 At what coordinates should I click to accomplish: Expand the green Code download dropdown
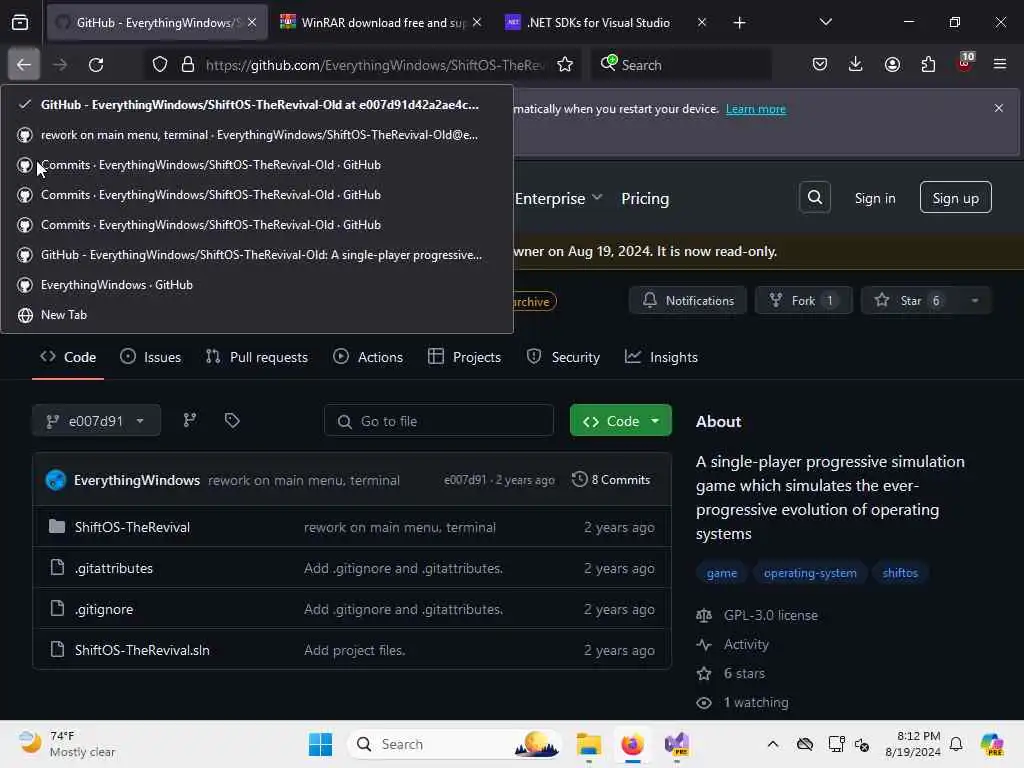655,421
